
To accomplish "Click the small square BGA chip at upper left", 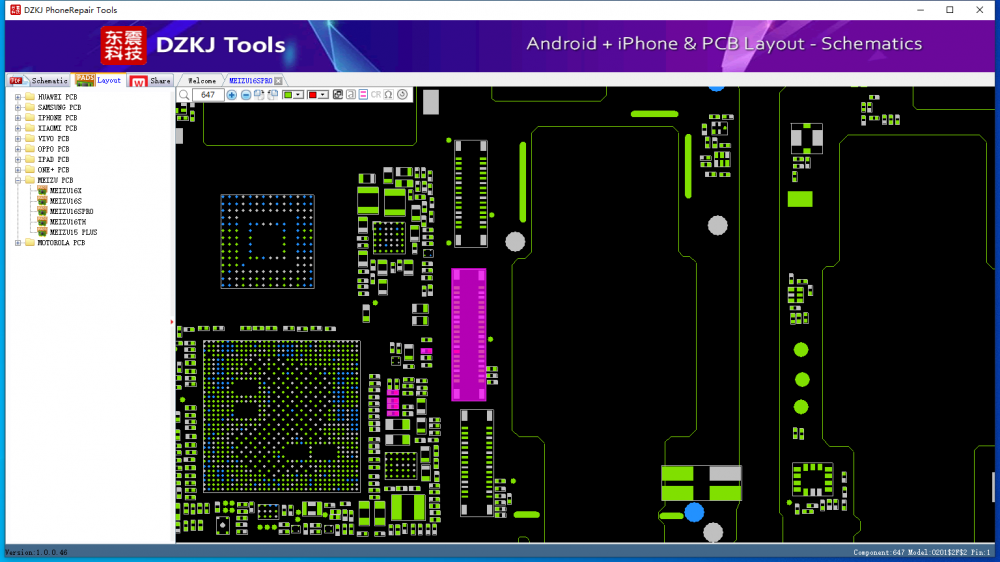I will [x=267, y=242].
